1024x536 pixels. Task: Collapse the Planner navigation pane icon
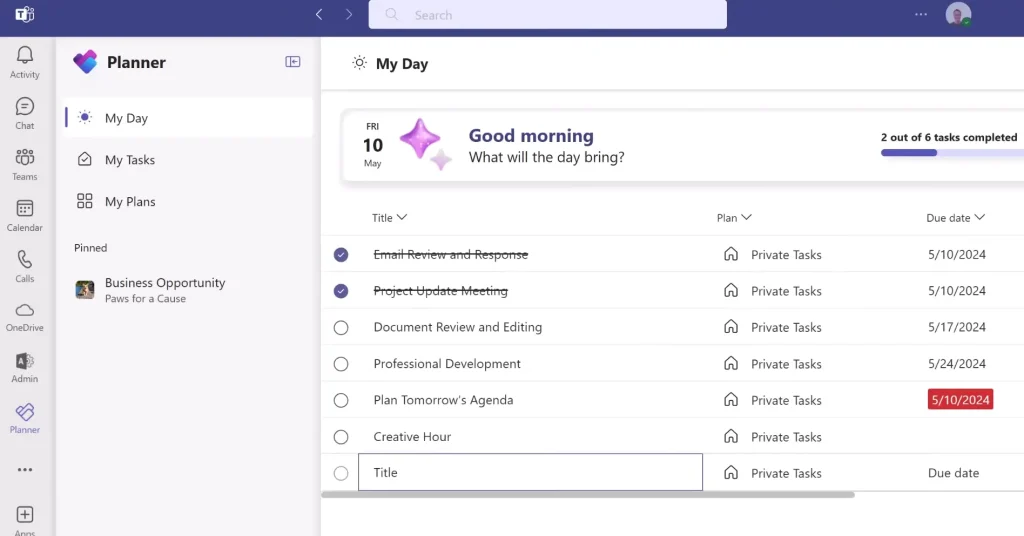coord(293,62)
